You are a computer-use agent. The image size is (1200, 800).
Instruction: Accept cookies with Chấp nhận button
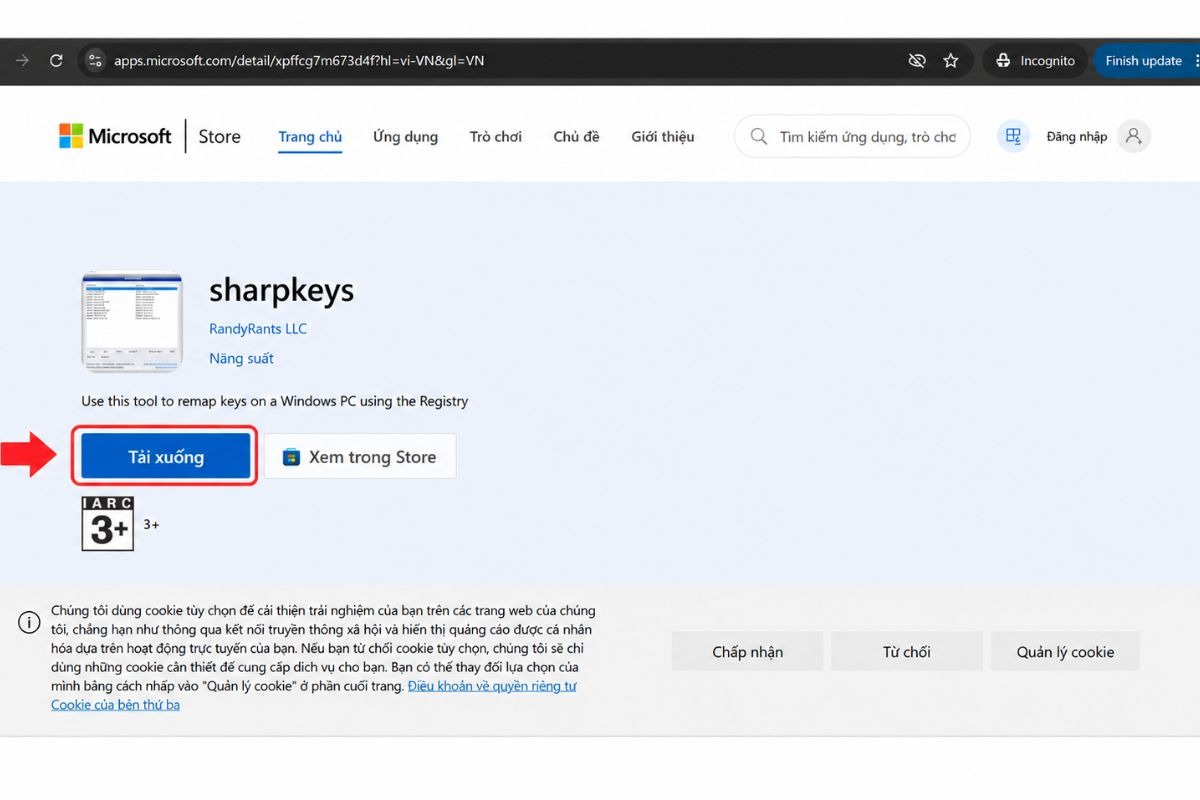pos(747,651)
